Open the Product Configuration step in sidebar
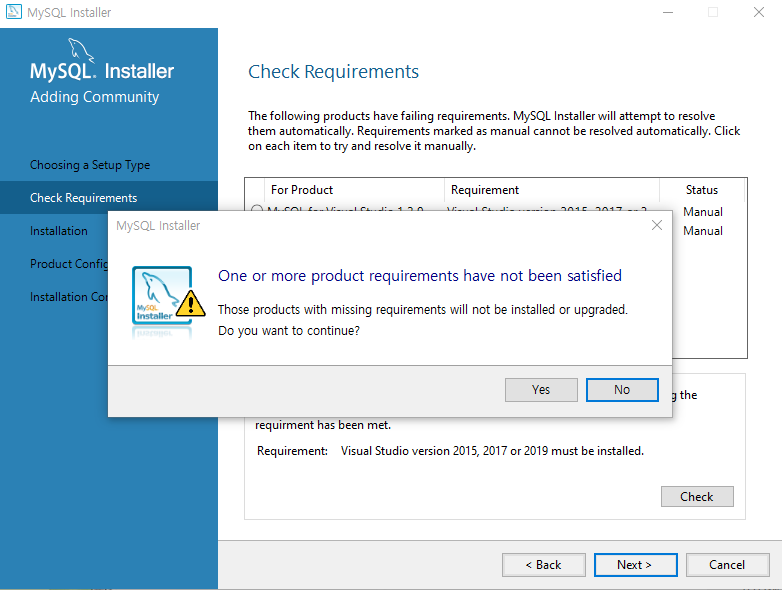 [x=68, y=264]
